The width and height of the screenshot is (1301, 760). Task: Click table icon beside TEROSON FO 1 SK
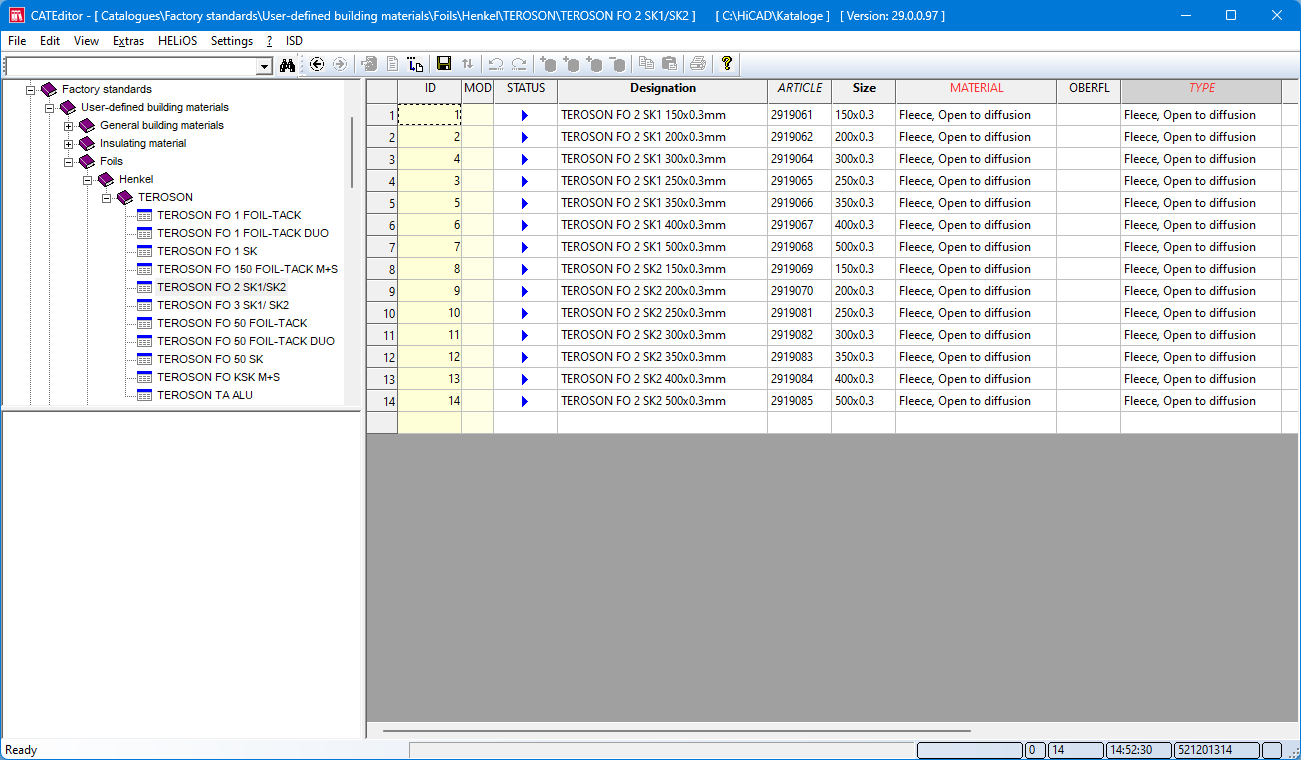pyautogui.click(x=144, y=252)
